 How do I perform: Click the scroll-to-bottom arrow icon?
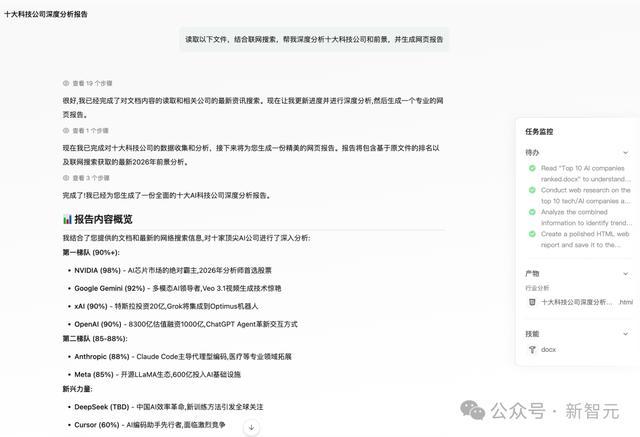tap(251, 427)
